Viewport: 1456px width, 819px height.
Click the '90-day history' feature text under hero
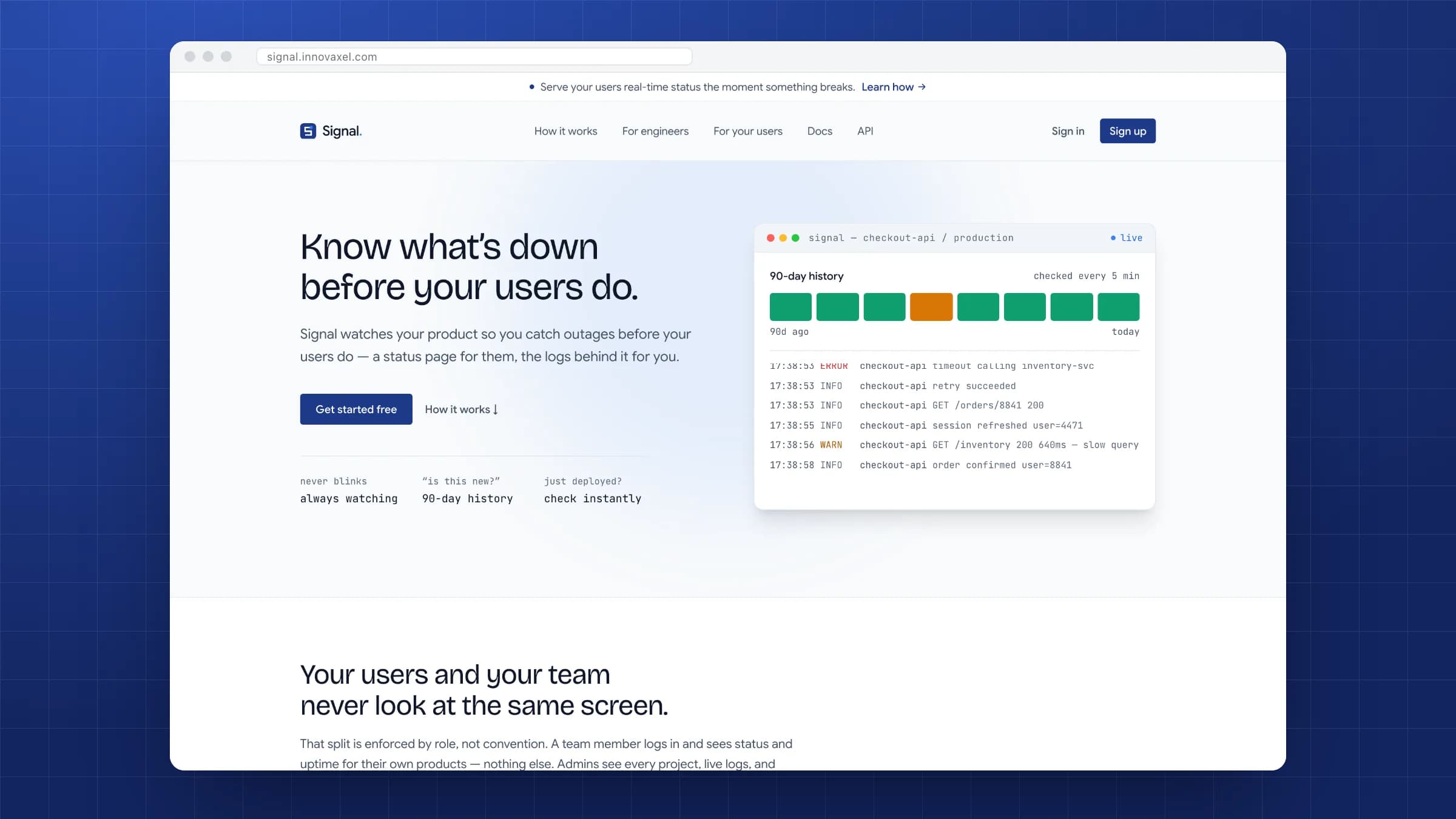pyautogui.click(x=467, y=498)
